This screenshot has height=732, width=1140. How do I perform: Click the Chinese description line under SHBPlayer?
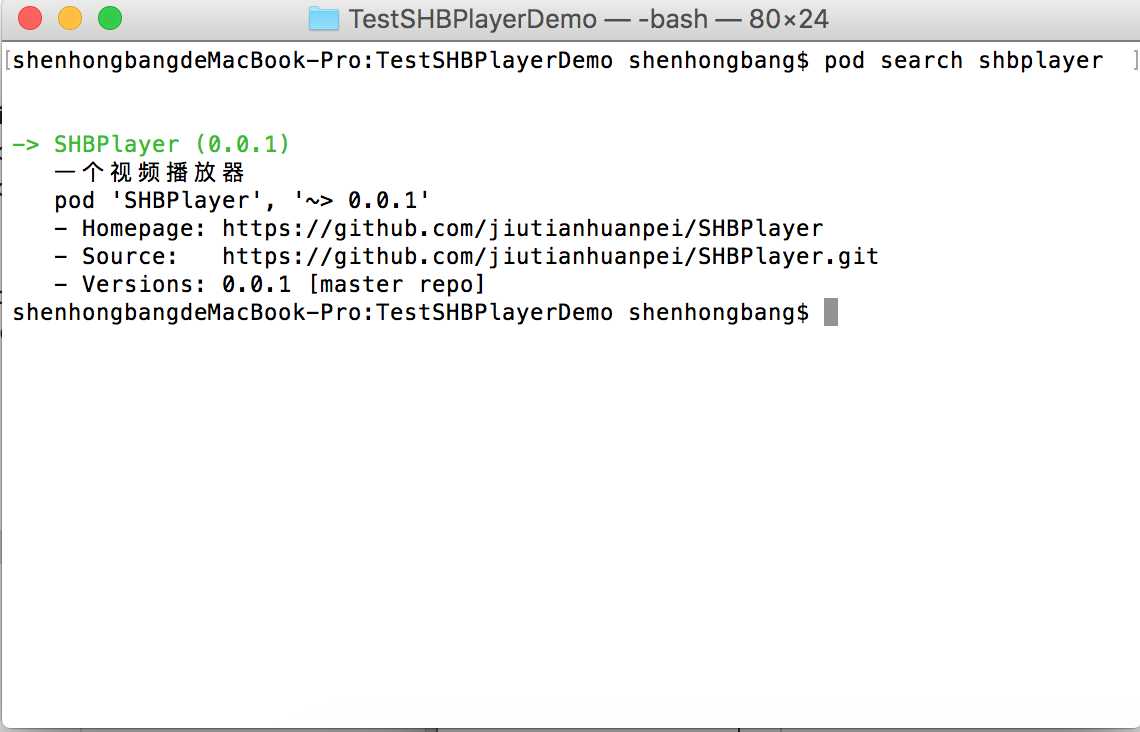(150, 173)
